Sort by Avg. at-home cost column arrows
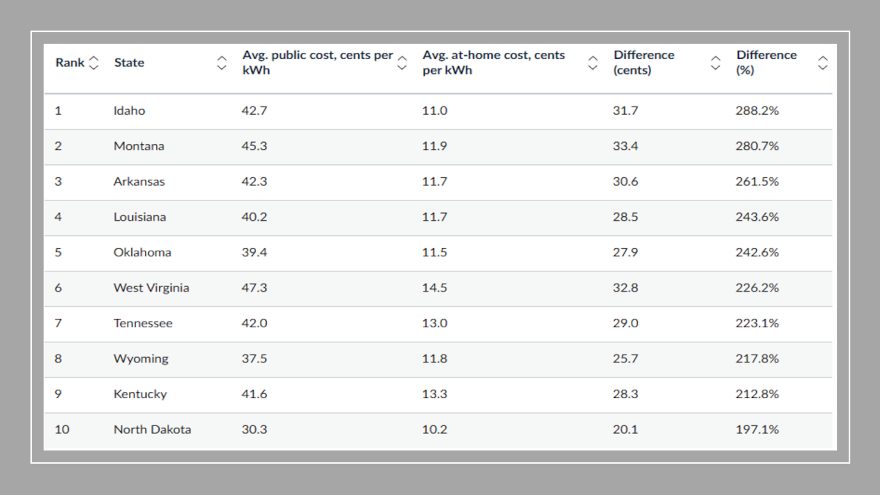Viewport: 880px width, 495px height. point(593,63)
